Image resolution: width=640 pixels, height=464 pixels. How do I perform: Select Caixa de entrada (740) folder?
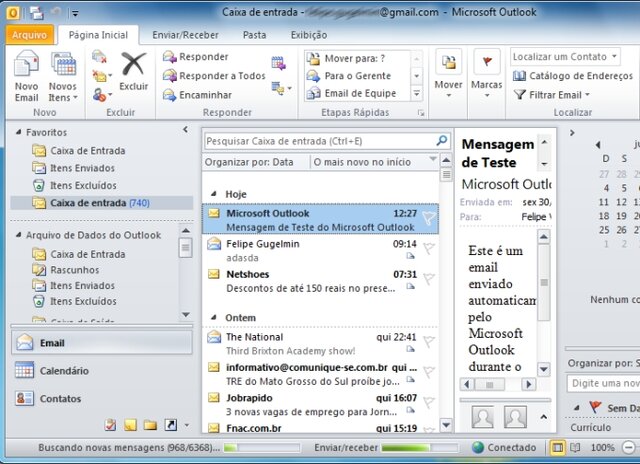point(101,203)
